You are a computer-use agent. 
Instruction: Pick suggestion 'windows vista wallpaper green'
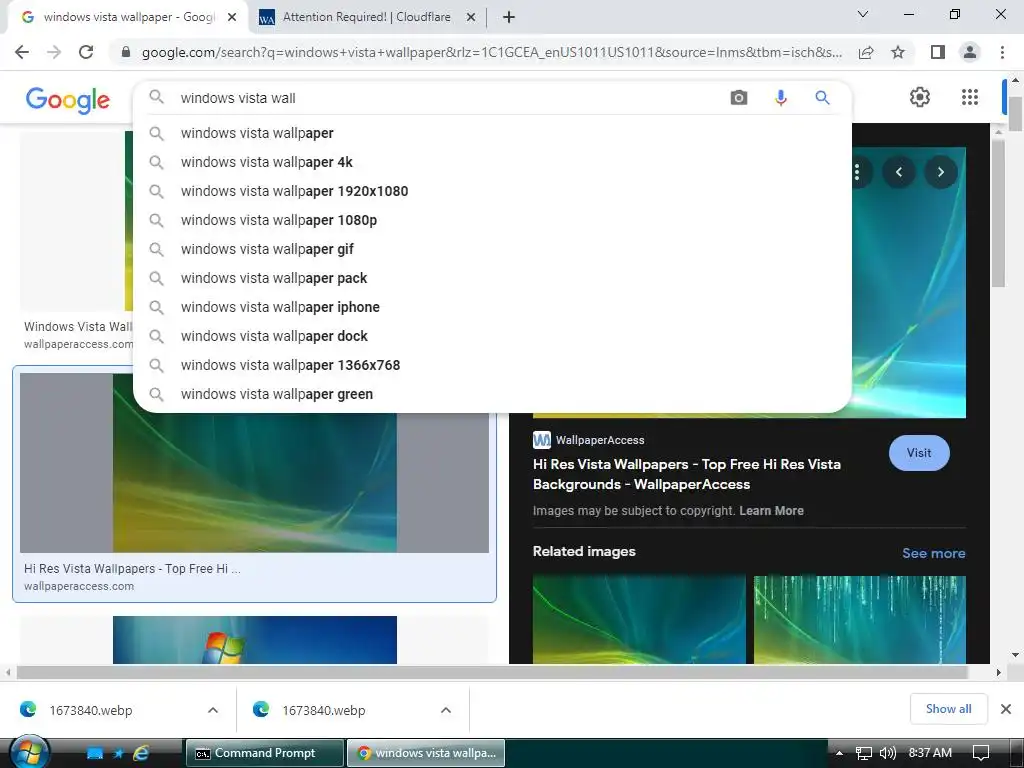[492, 394]
